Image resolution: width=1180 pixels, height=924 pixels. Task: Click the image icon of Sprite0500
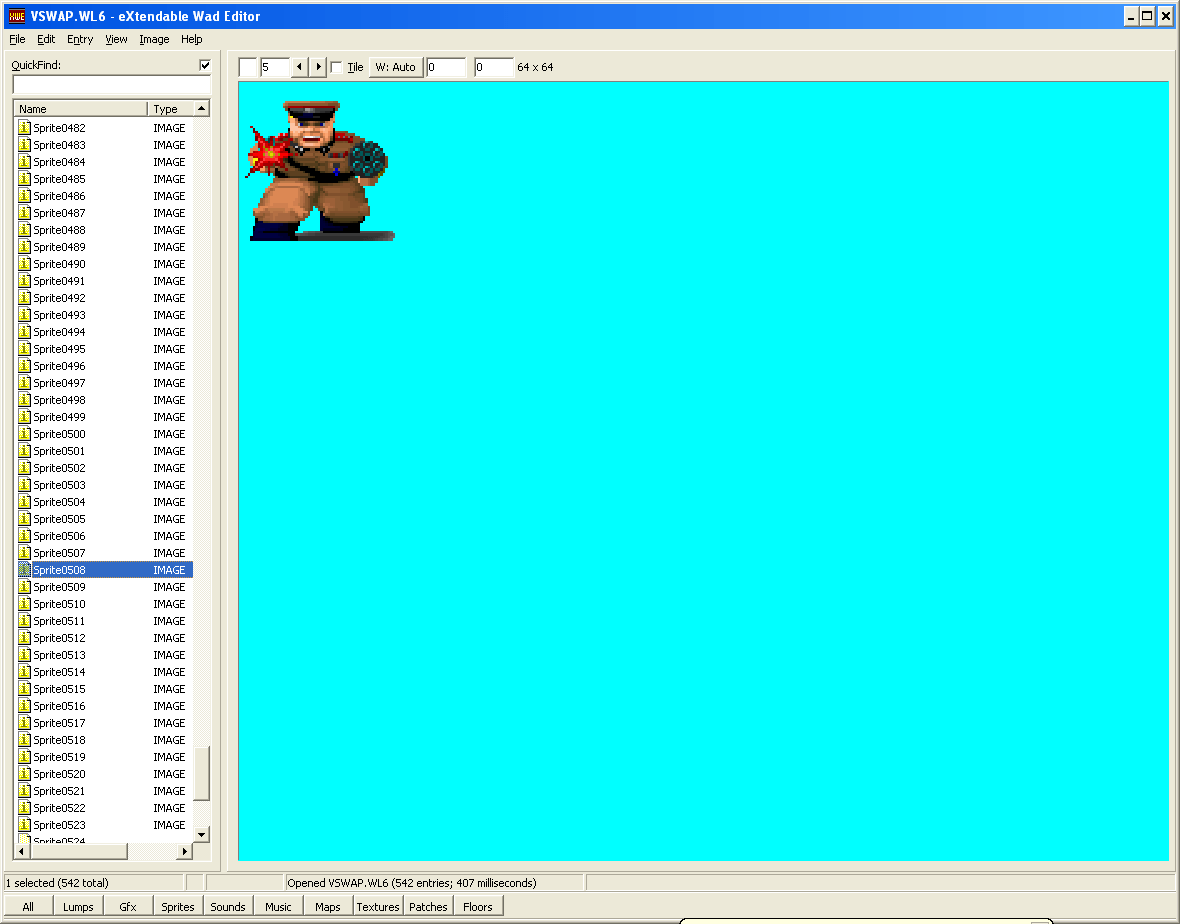tap(24, 434)
